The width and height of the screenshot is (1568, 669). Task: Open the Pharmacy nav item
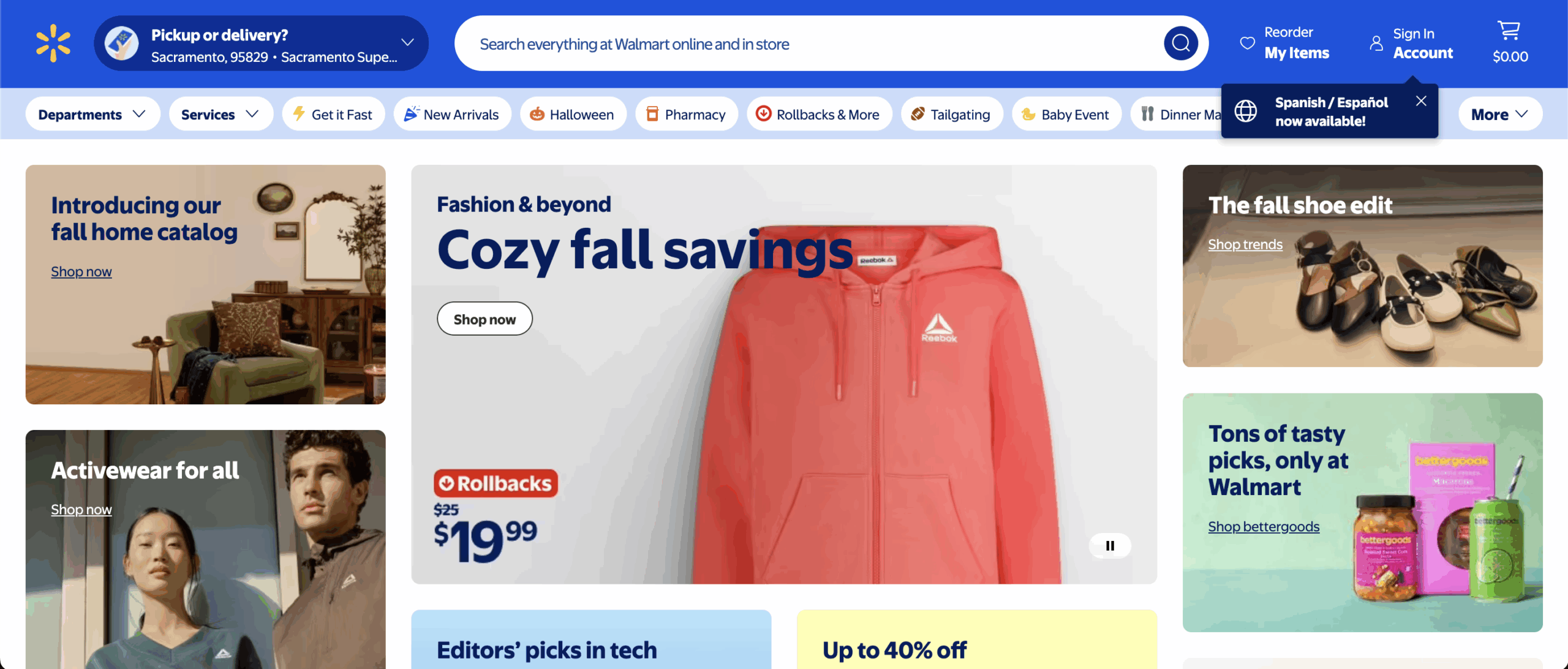pos(686,114)
